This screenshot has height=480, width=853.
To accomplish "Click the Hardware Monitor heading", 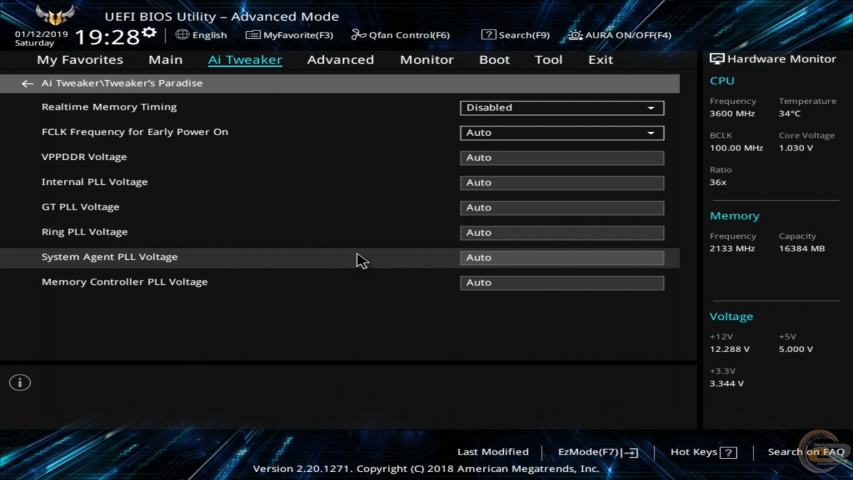I will pos(782,59).
